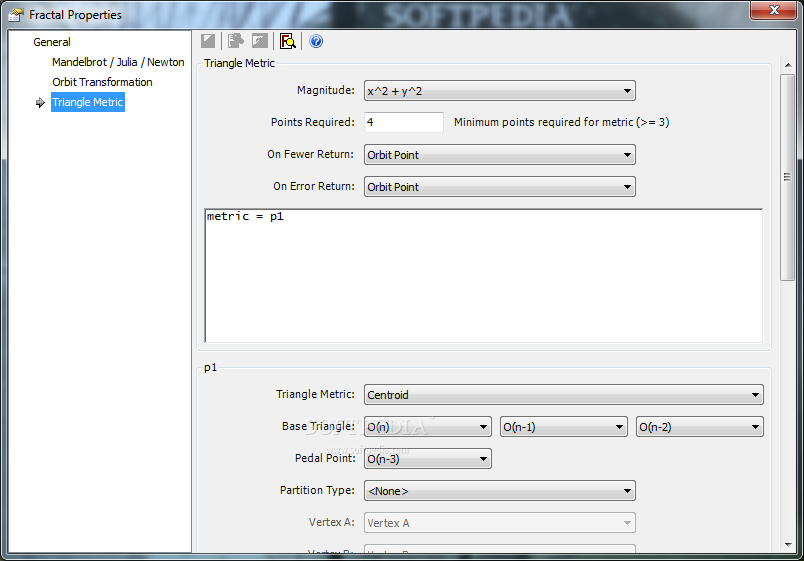Open the Triangle Metric dropdown showing Centroid
804x561 pixels.
564,395
